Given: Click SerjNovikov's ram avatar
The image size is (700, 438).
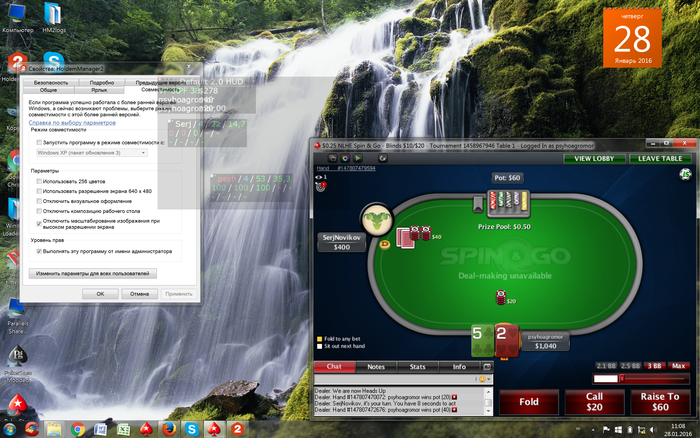Looking at the screenshot, I should click(x=377, y=220).
